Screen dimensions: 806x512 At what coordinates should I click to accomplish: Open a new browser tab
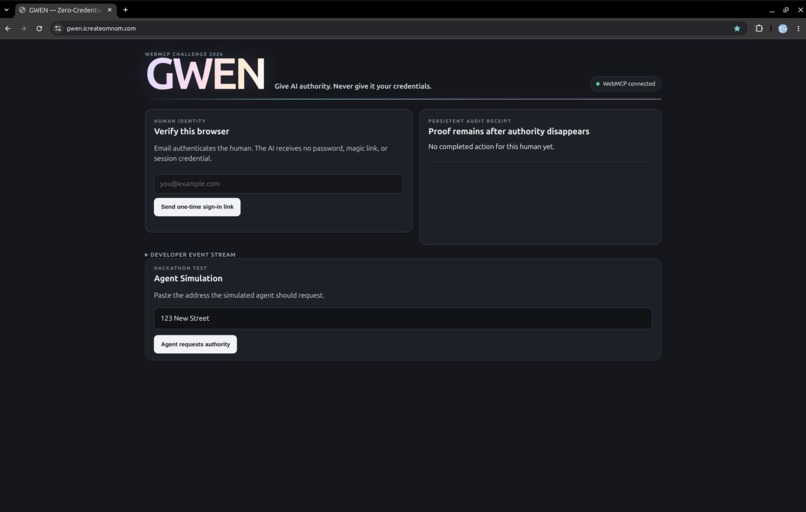125,10
